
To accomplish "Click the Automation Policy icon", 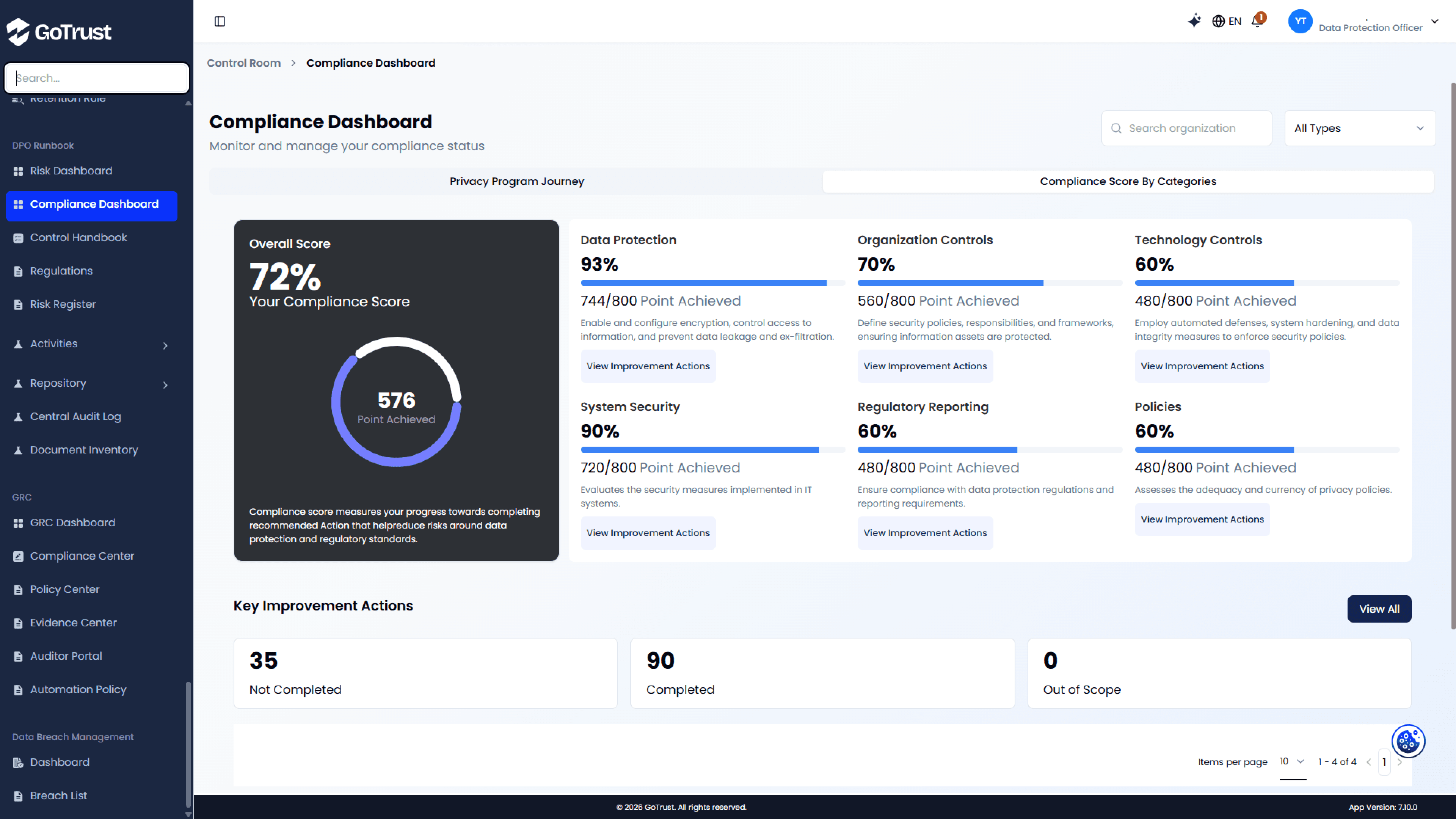I will tap(18, 690).
